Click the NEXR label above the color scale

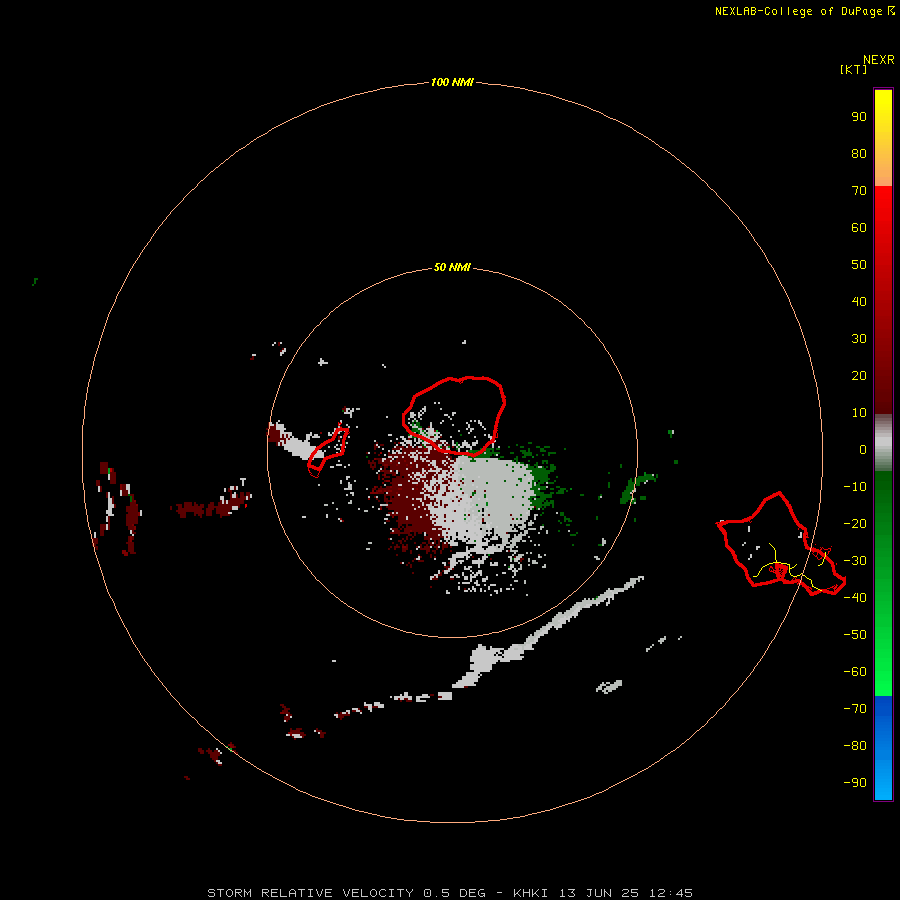tap(878, 60)
